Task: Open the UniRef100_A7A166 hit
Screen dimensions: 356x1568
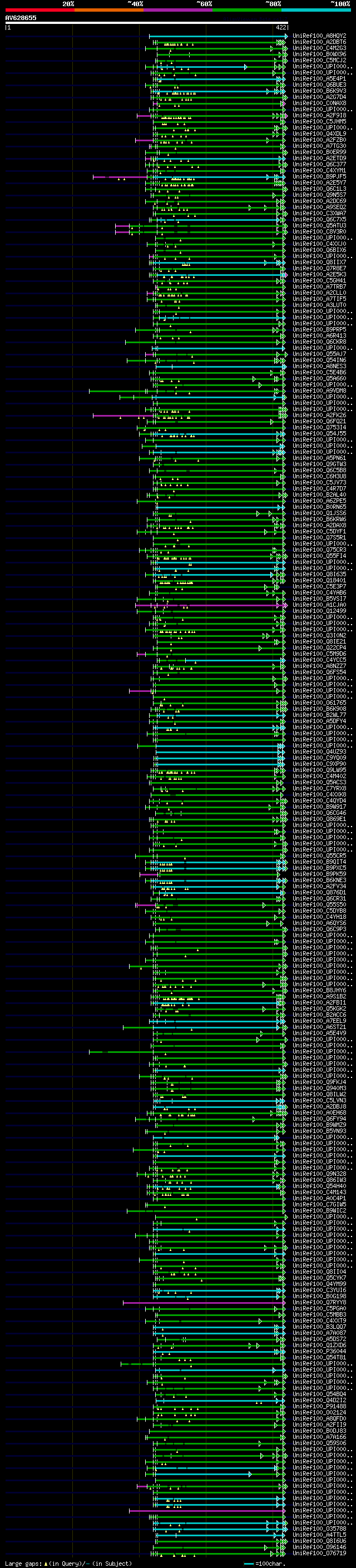Action: pos(319,1437)
